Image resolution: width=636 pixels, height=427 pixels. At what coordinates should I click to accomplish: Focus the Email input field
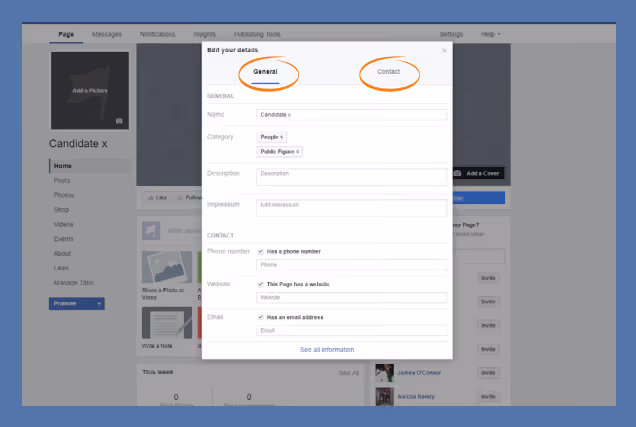tap(351, 330)
